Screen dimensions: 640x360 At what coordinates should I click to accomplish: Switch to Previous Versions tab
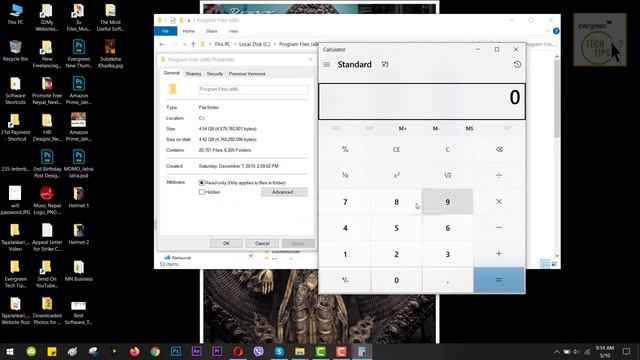point(247,74)
